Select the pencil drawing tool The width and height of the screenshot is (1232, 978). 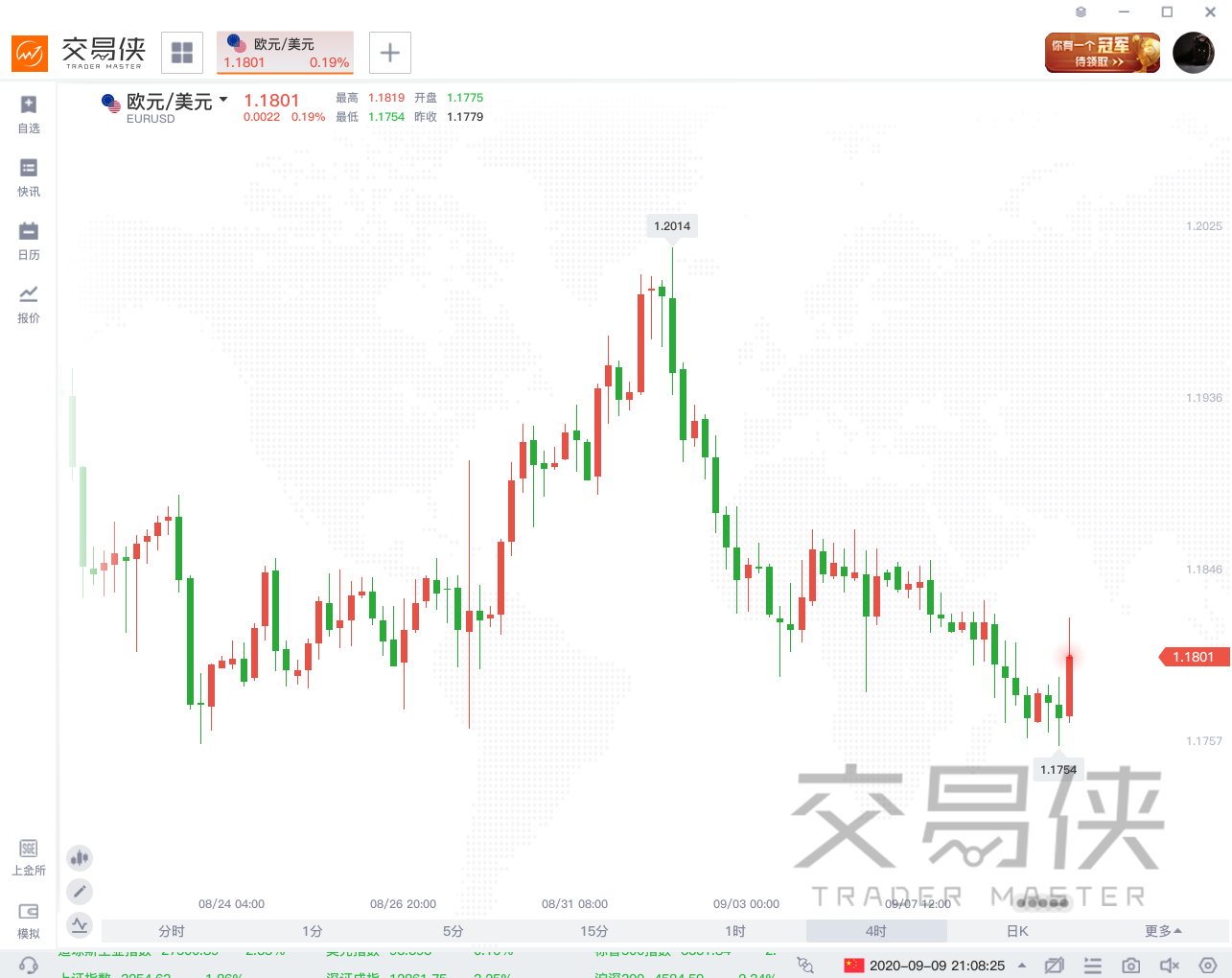pos(80,892)
